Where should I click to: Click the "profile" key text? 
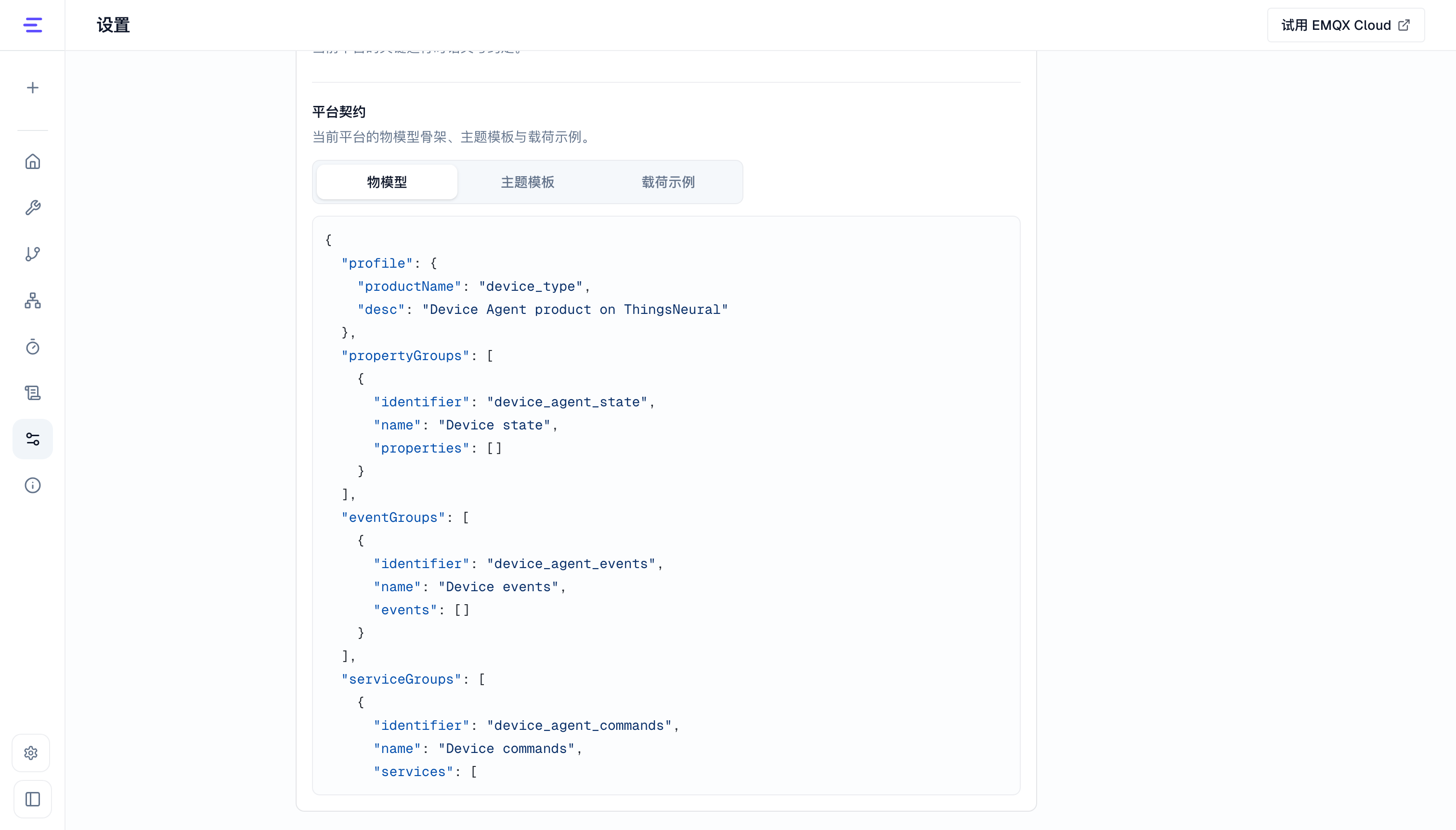pyautogui.click(x=377, y=263)
